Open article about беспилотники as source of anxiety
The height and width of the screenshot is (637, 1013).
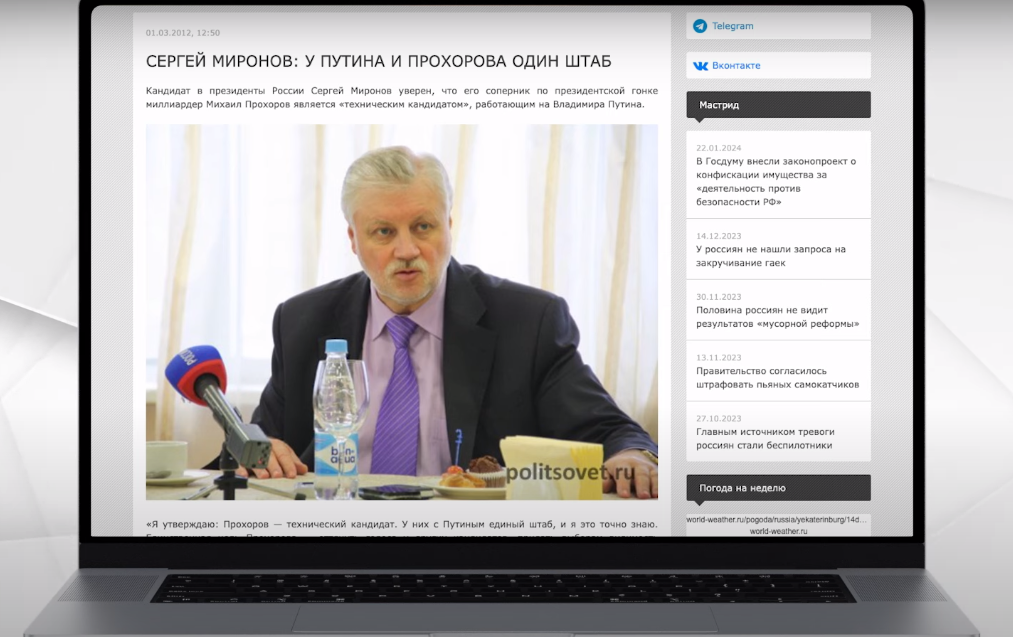click(x=765, y=438)
